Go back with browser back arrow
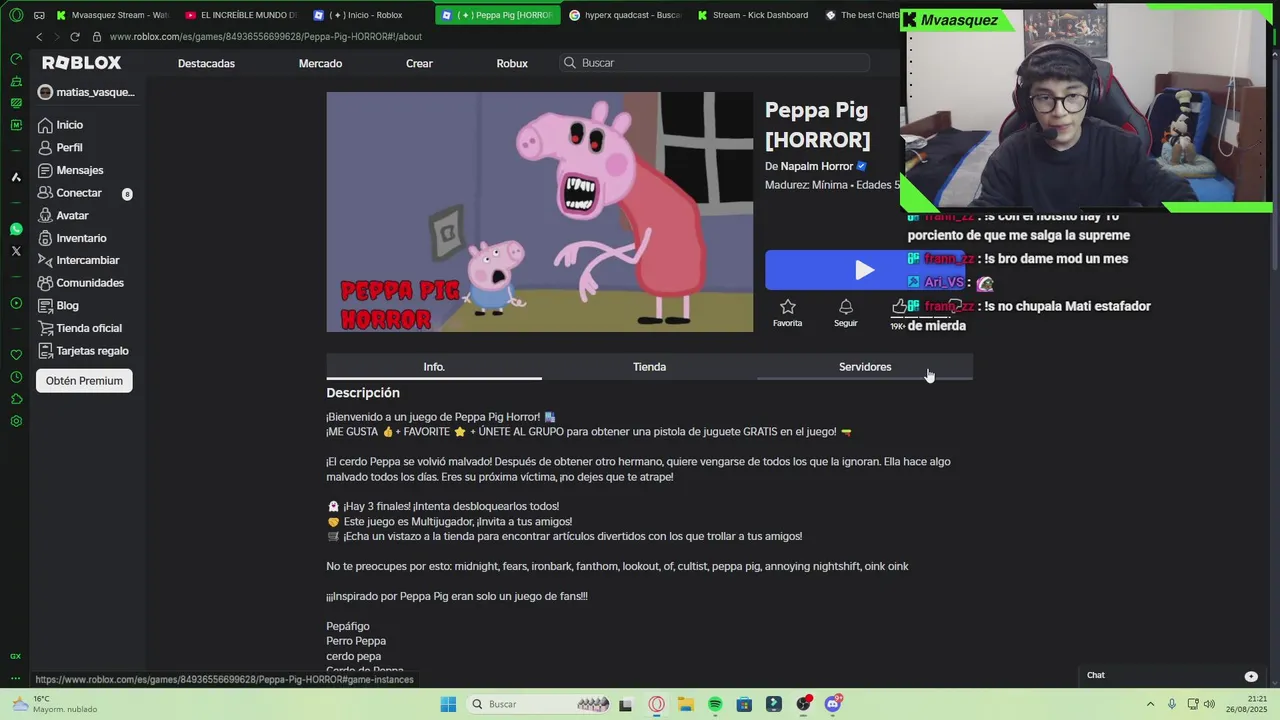Viewport: 1280px width, 720px height. (x=39, y=37)
